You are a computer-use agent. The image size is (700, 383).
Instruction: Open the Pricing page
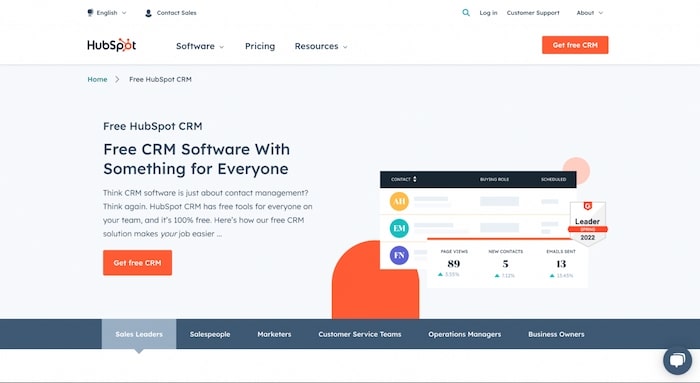(260, 46)
